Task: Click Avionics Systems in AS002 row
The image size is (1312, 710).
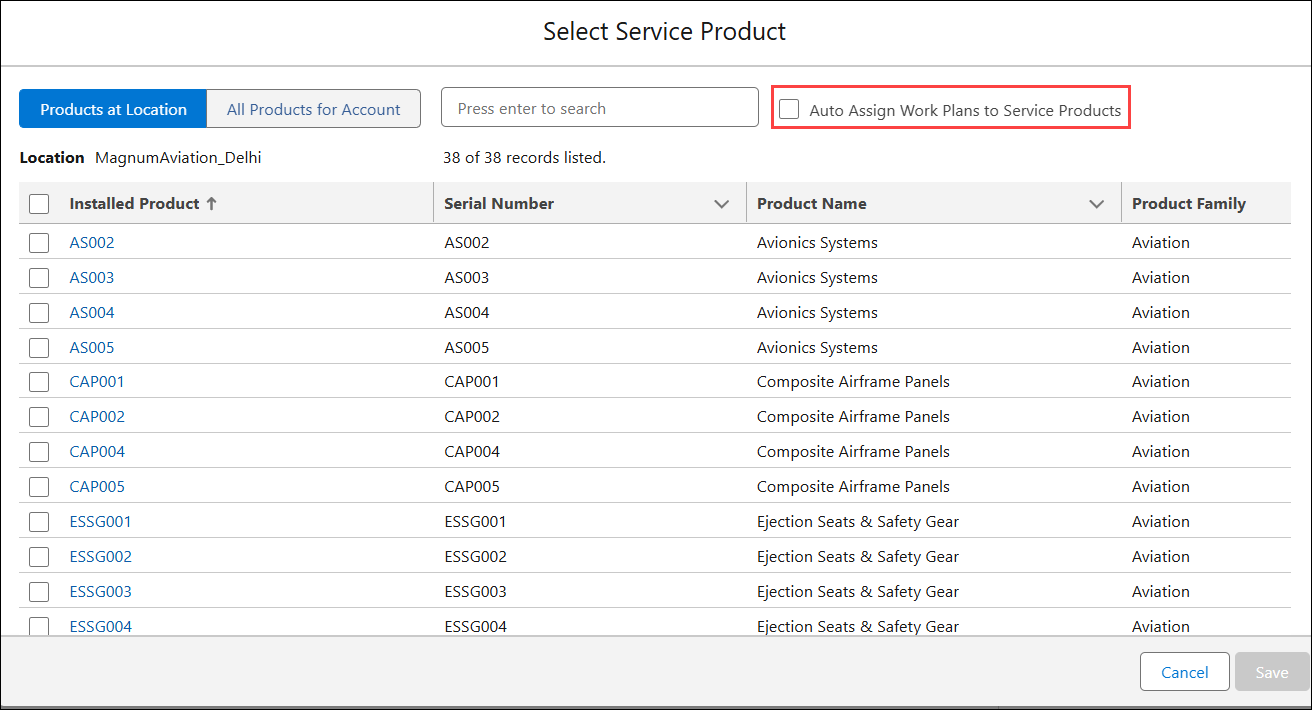Action: tap(817, 242)
